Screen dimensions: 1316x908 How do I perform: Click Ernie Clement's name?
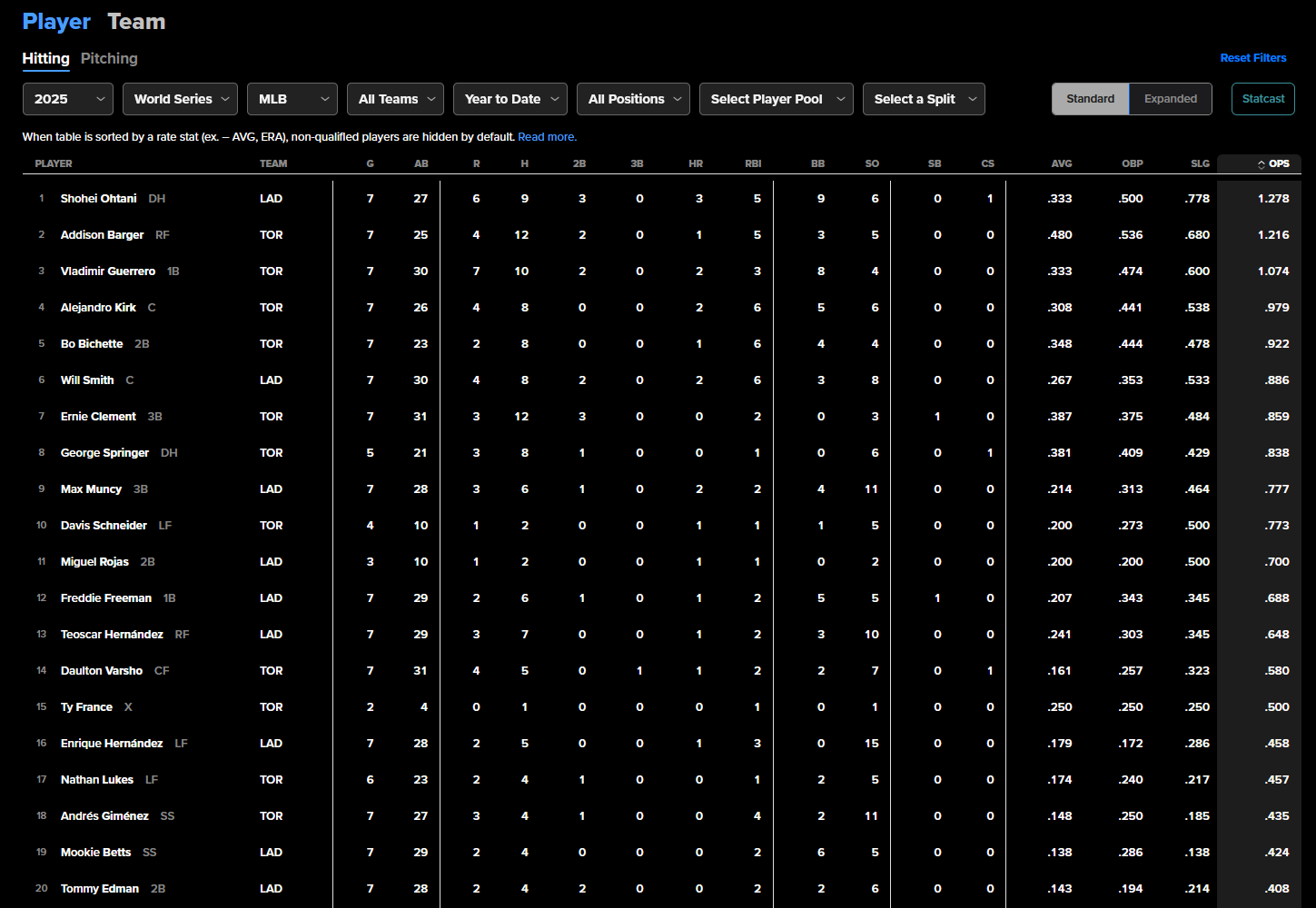tap(98, 417)
